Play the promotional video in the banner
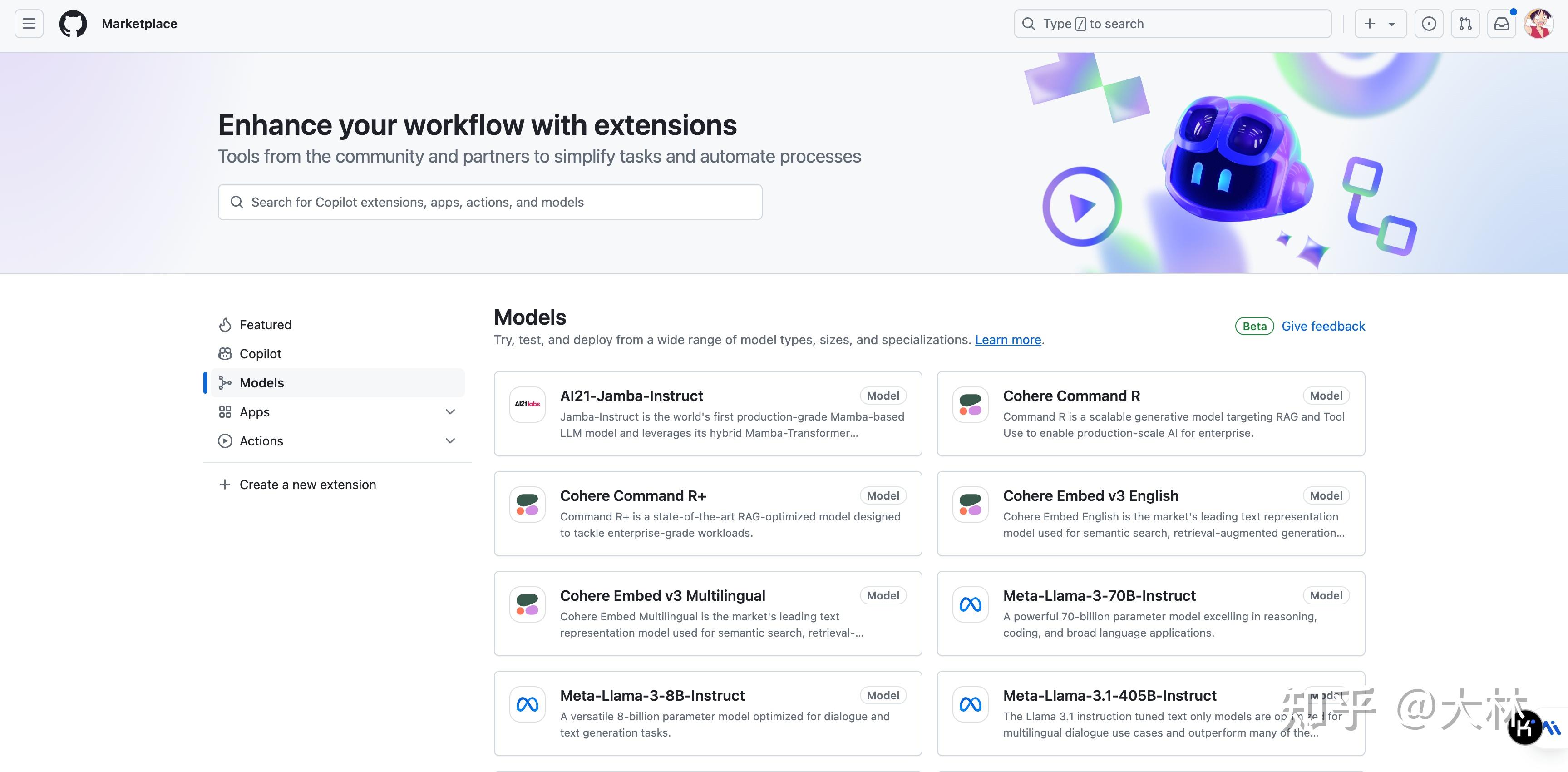The image size is (1568, 772). click(1082, 206)
